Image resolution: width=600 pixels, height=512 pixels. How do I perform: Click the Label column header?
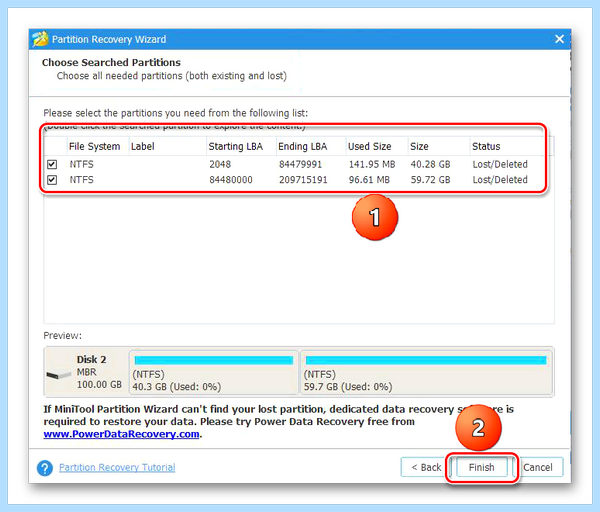(x=167, y=147)
